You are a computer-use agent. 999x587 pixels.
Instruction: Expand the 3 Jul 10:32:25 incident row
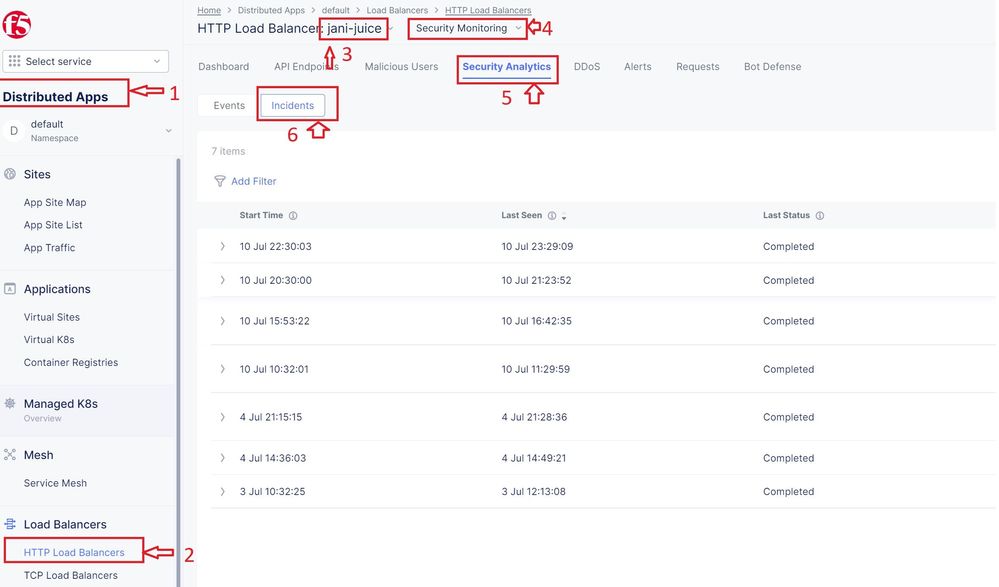click(x=223, y=492)
